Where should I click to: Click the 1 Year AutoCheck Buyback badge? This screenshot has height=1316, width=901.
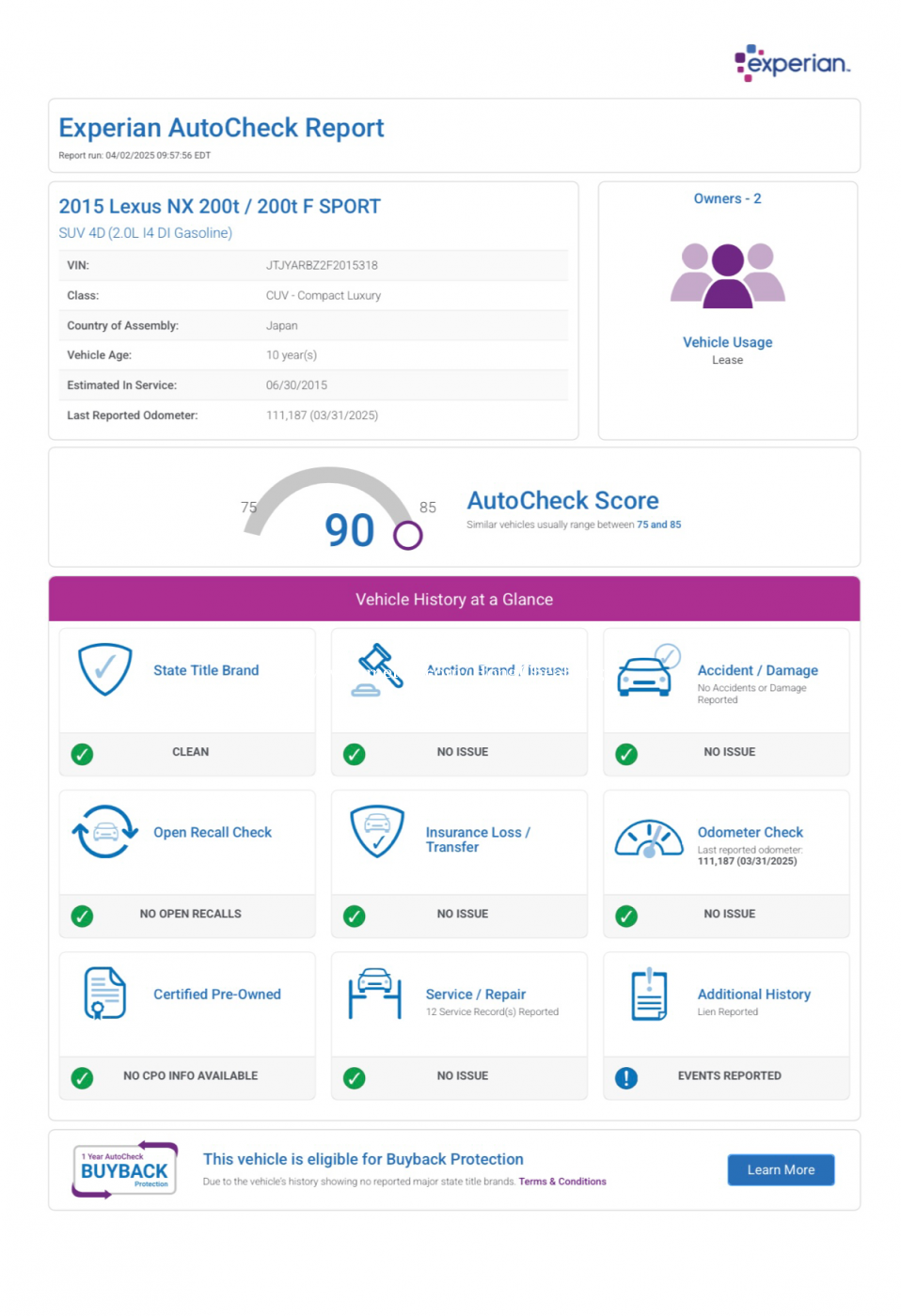[x=124, y=1170]
